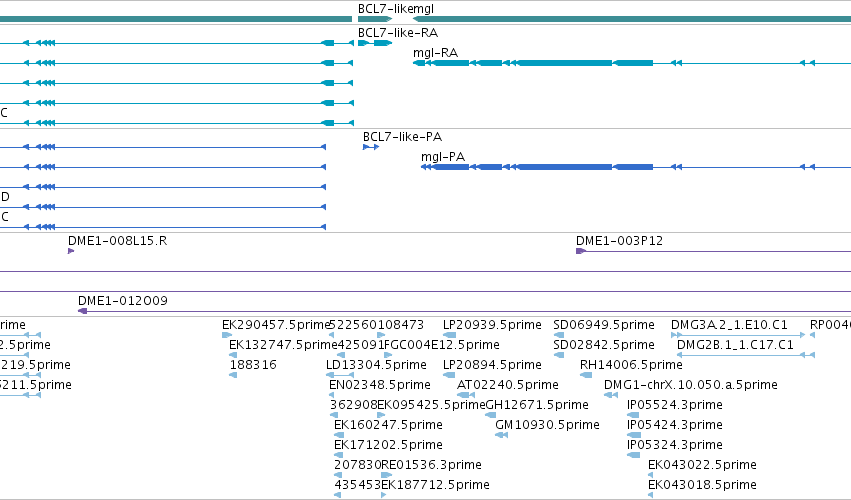Select EST AT02240.5prime

(507, 385)
